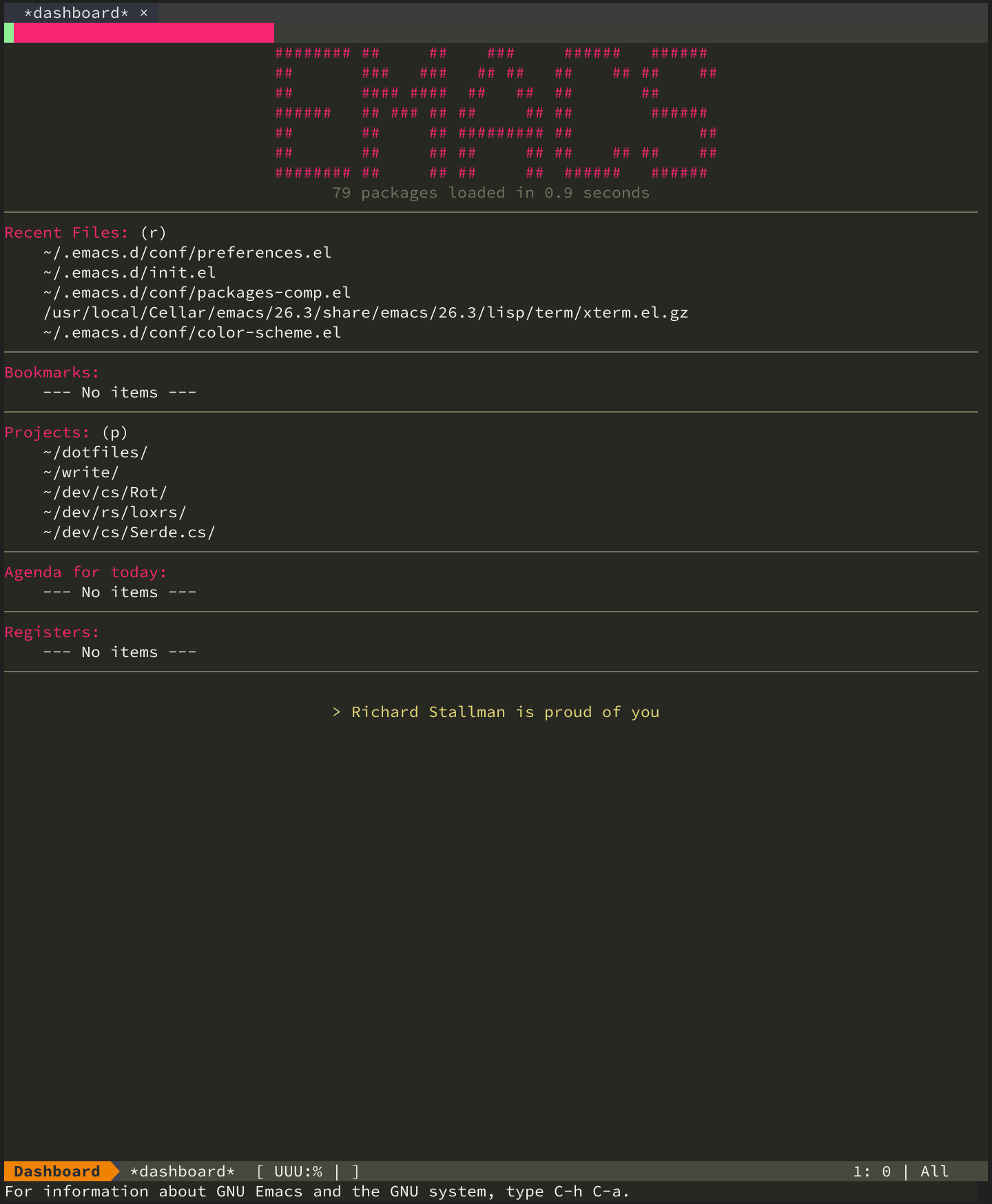This screenshot has height=1204, width=992.
Task: Close the *dashboard* tab with ×
Action: (x=144, y=13)
